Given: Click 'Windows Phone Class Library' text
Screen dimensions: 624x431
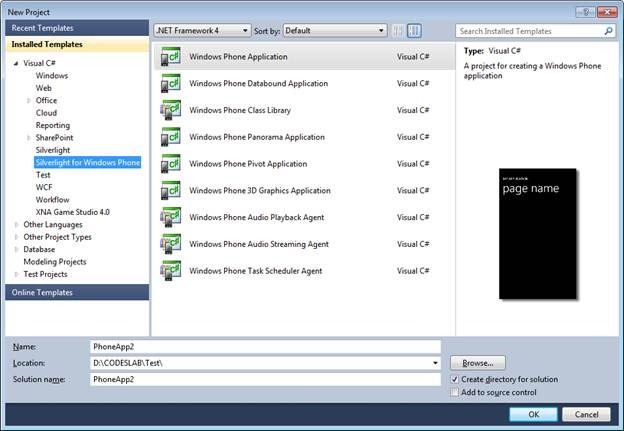Looking at the screenshot, I should [240, 110].
